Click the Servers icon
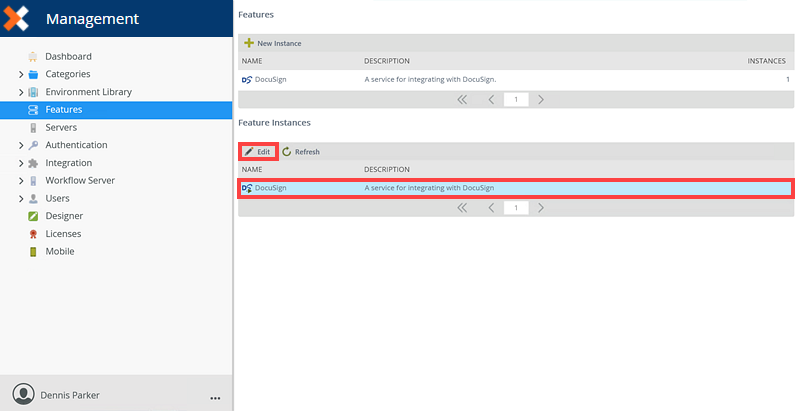This screenshot has height=411, width=800. coord(33,127)
